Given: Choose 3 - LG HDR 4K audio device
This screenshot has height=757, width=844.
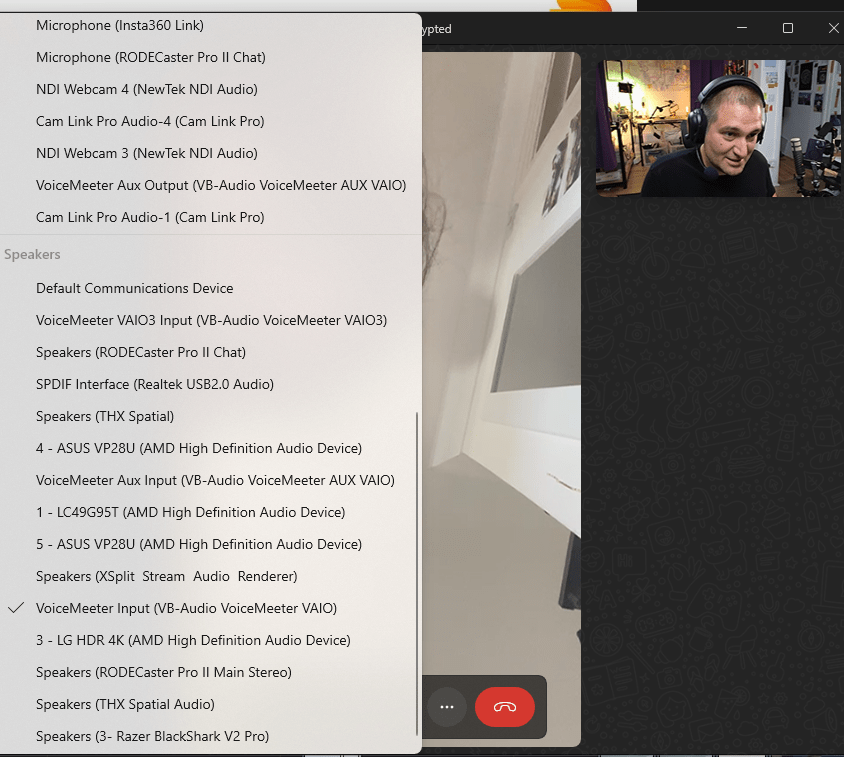Looking at the screenshot, I should 210,641.
